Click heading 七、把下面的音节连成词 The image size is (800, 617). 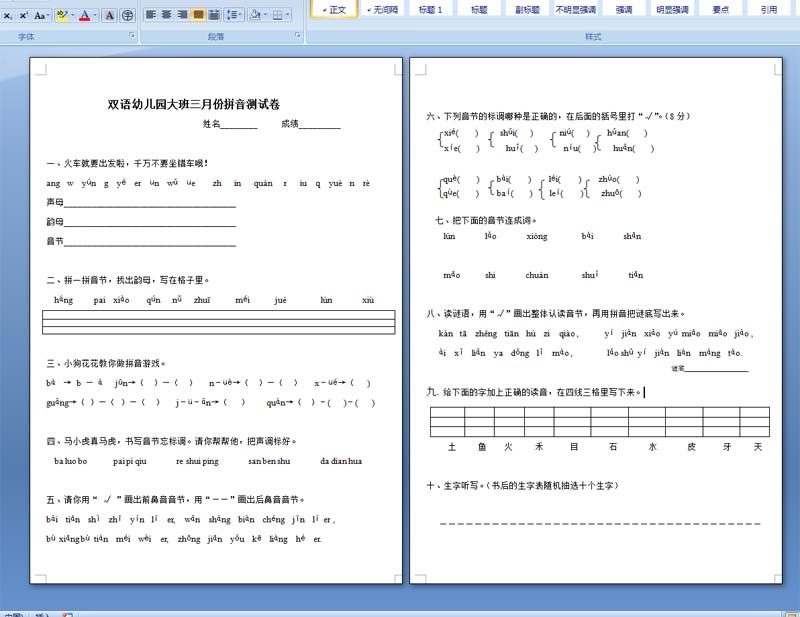click(x=486, y=220)
